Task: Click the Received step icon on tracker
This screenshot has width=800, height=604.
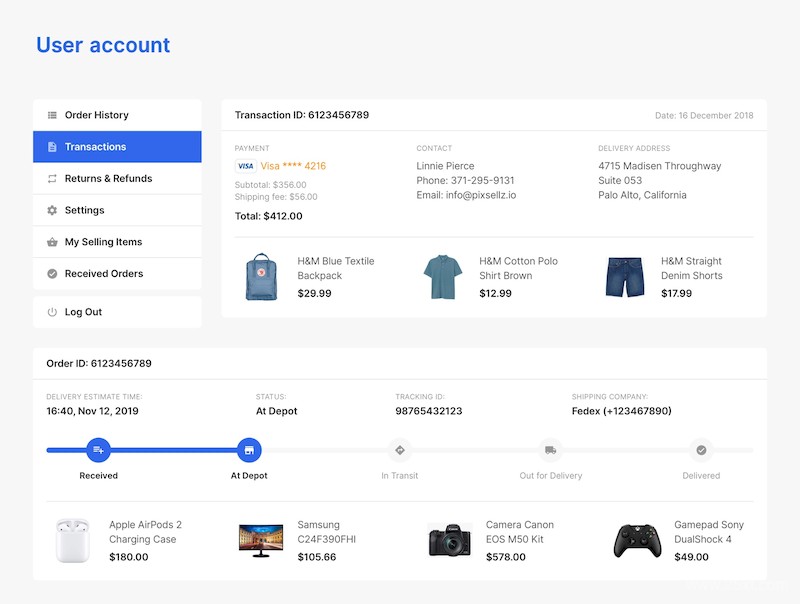Action: coord(98,450)
